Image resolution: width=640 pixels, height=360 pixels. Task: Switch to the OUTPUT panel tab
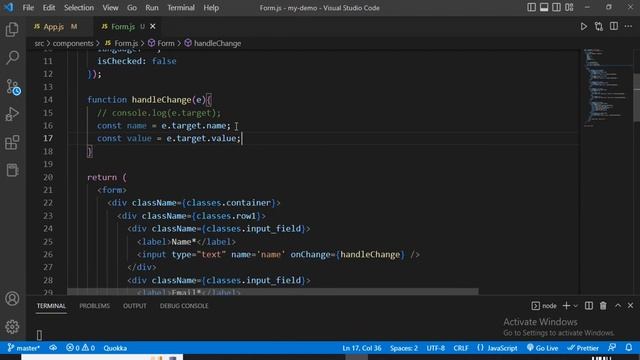pyautogui.click(x=135, y=306)
